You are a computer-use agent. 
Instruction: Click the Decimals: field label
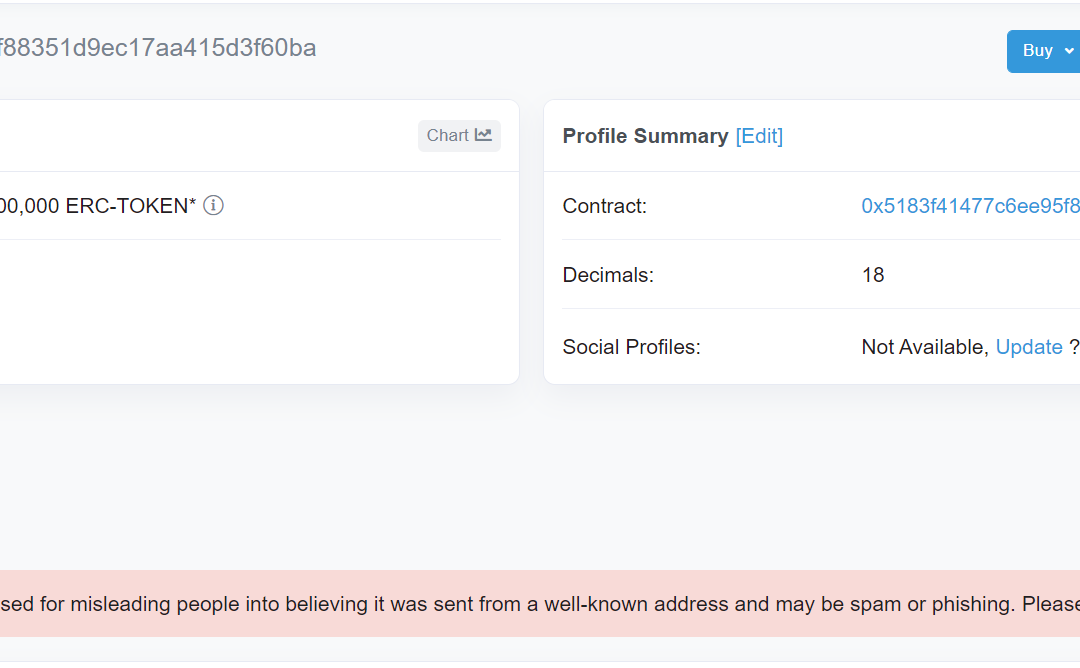(608, 275)
